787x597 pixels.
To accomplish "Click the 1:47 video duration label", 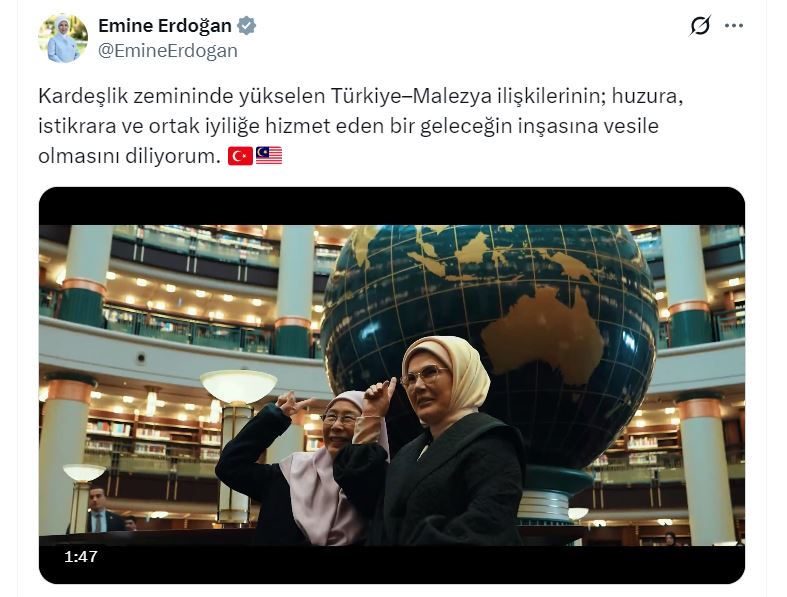I will pos(80,556).
